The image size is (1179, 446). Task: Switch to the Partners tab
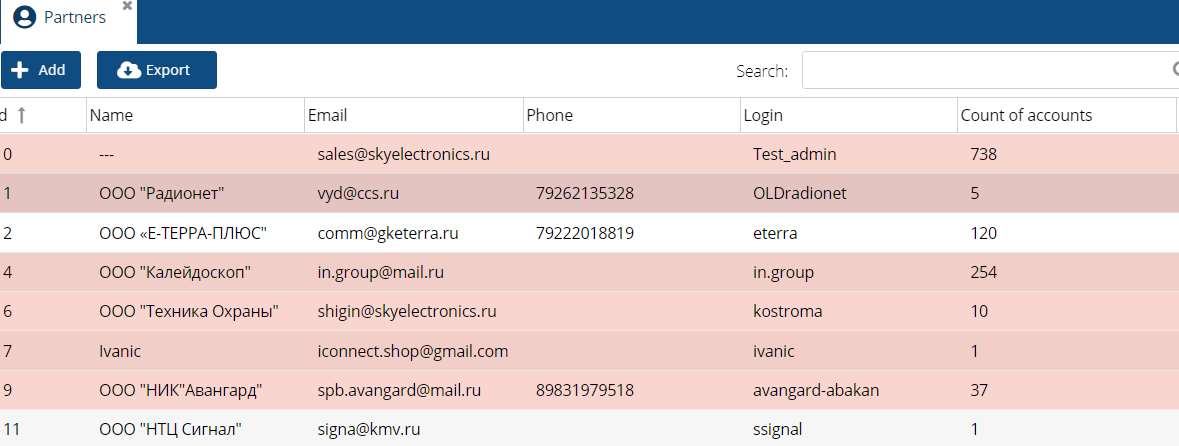pos(68,17)
